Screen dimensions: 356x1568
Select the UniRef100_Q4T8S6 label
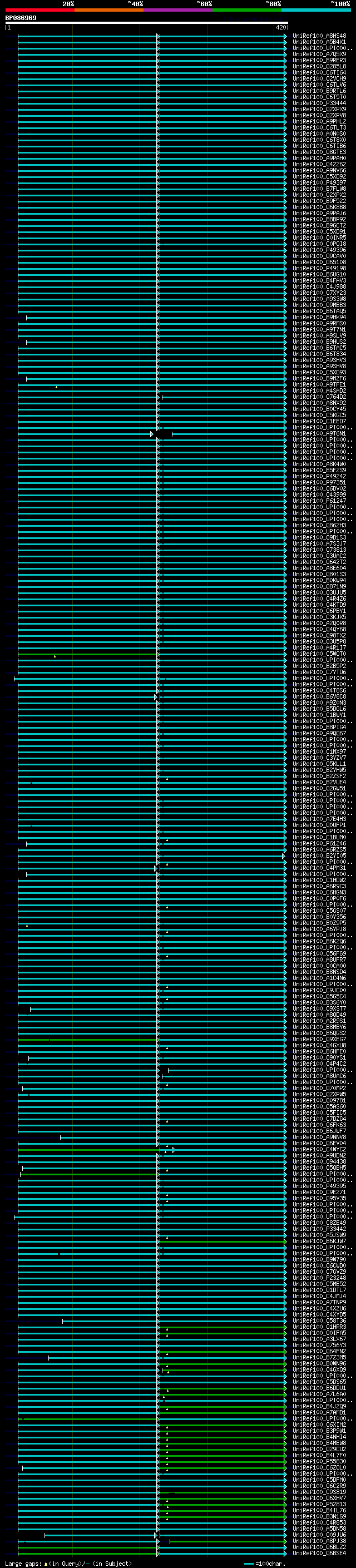tap(319, 691)
